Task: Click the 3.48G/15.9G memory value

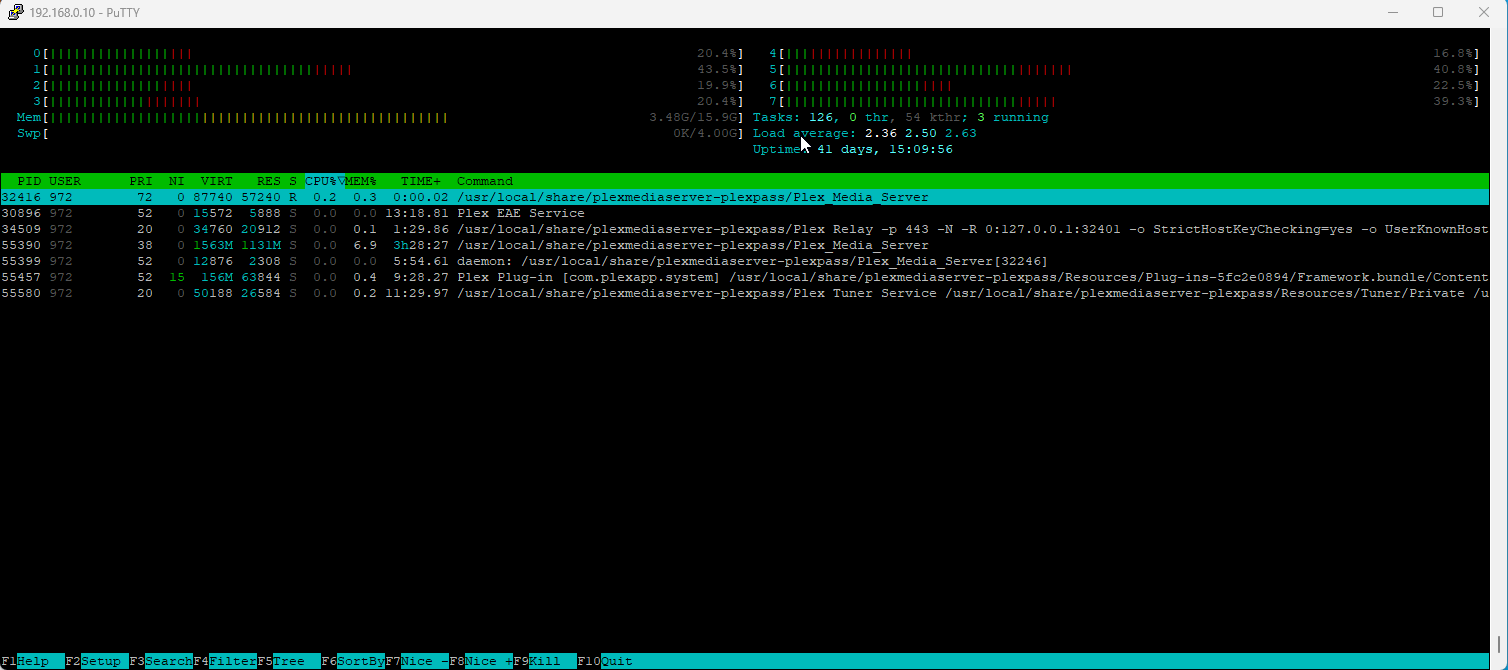Action: point(693,117)
